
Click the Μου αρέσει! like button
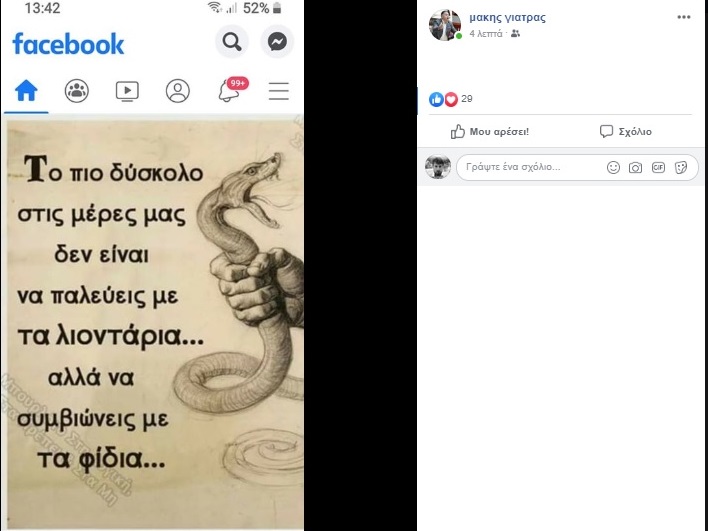click(490, 131)
